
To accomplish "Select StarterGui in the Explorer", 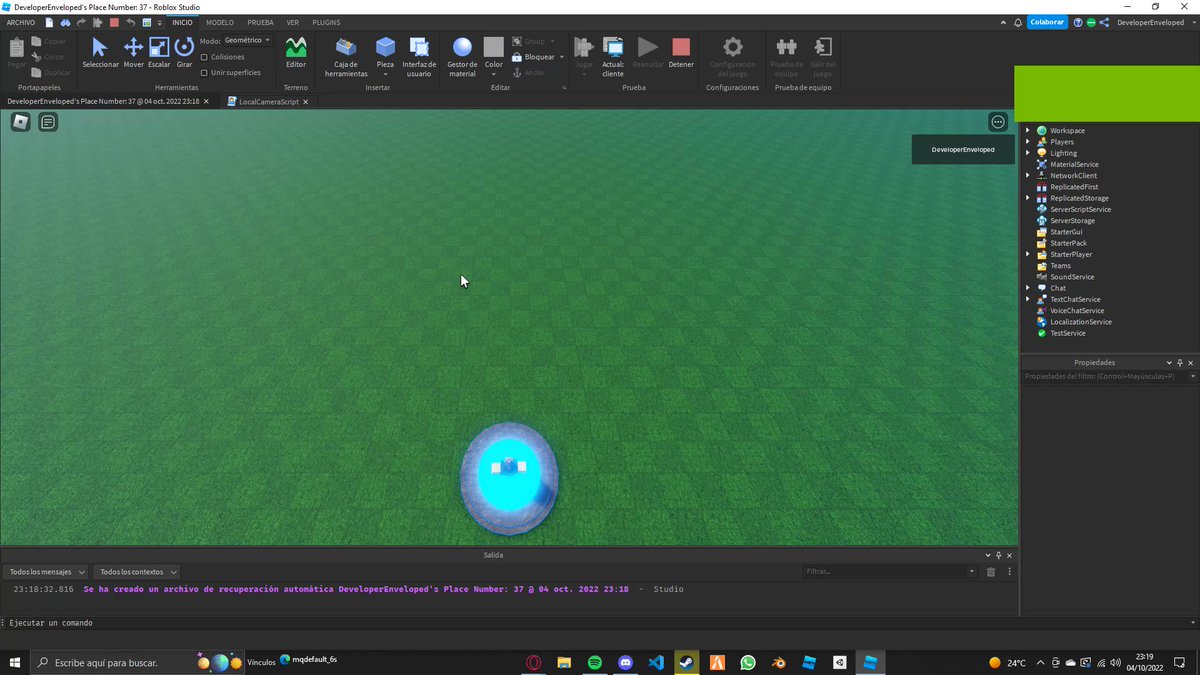I will [x=1066, y=232].
